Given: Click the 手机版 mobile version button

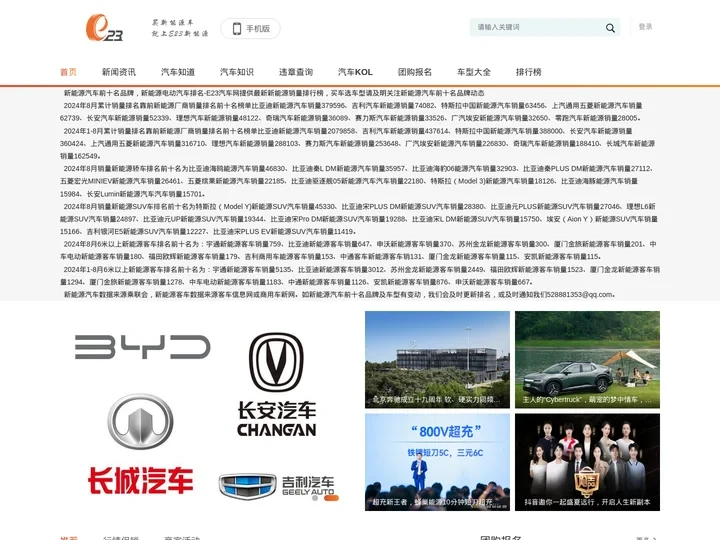Looking at the screenshot, I should point(250,28).
